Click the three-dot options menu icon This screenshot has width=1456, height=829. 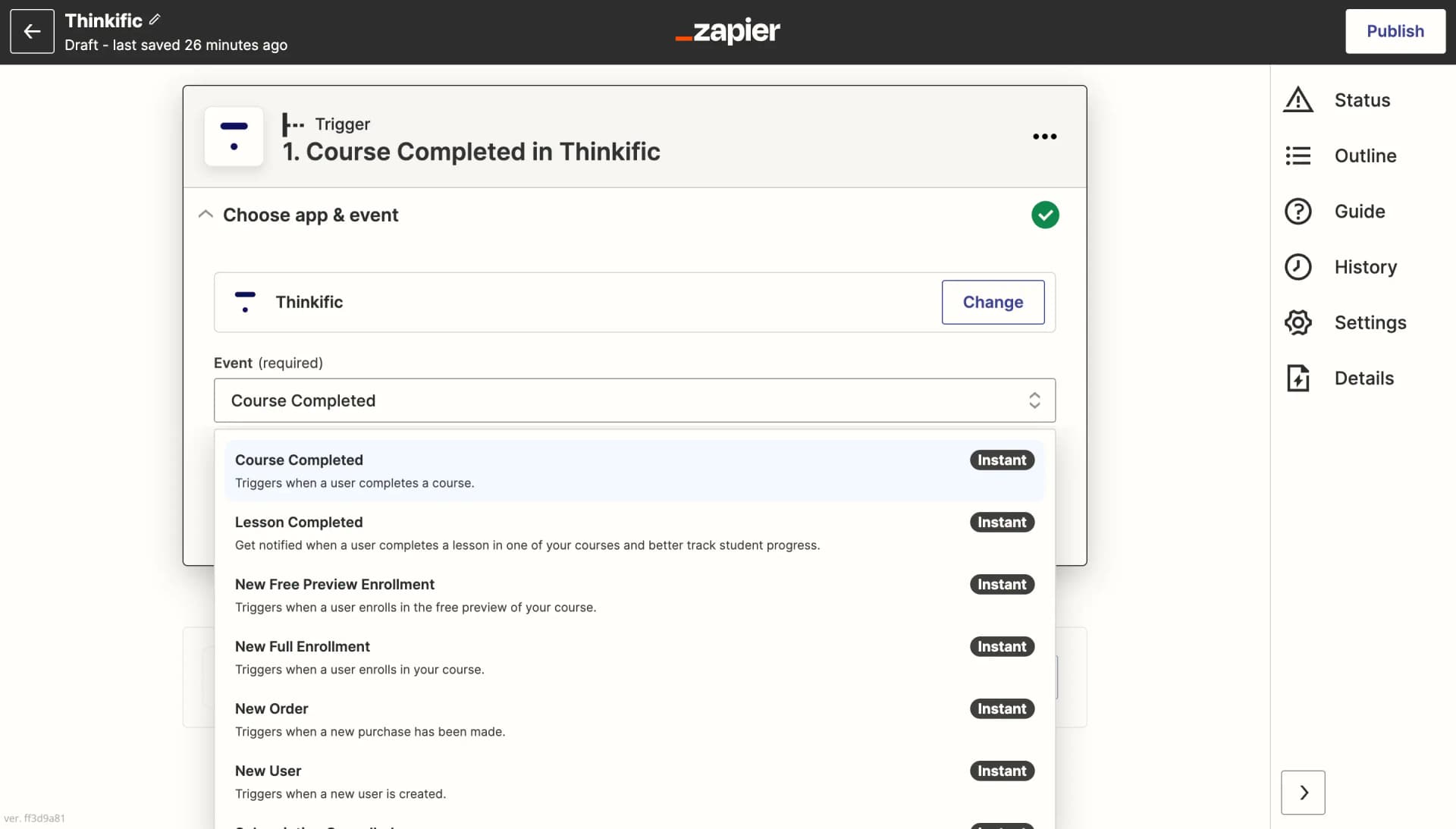tap(1045, 137)
